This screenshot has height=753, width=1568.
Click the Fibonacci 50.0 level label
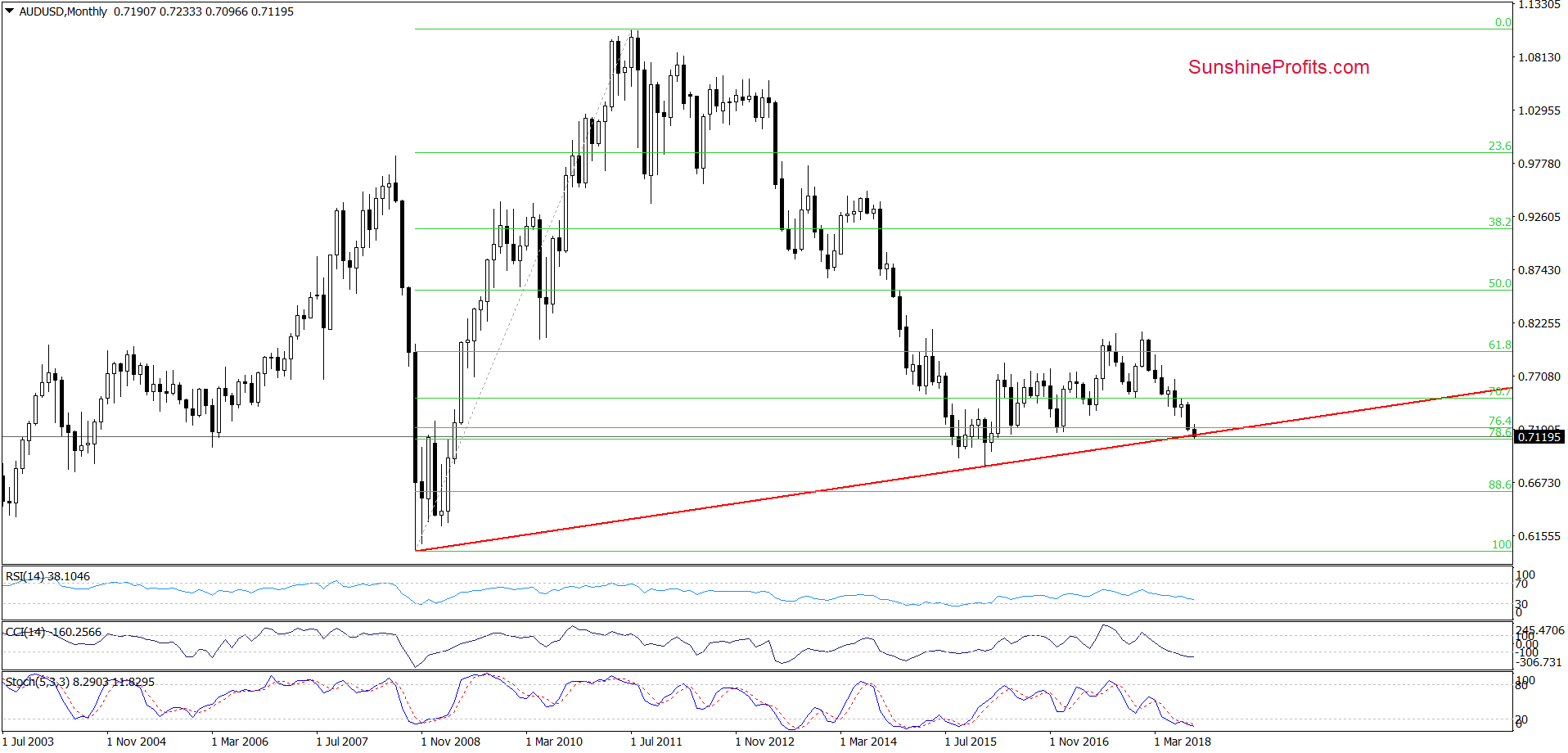[1499, 283]
